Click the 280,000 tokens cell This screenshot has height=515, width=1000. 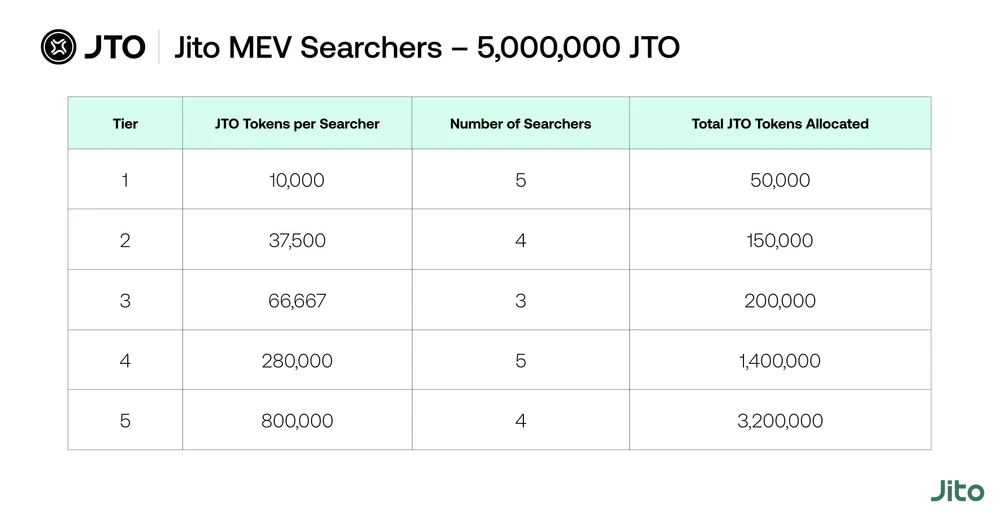tap(297, 361)
